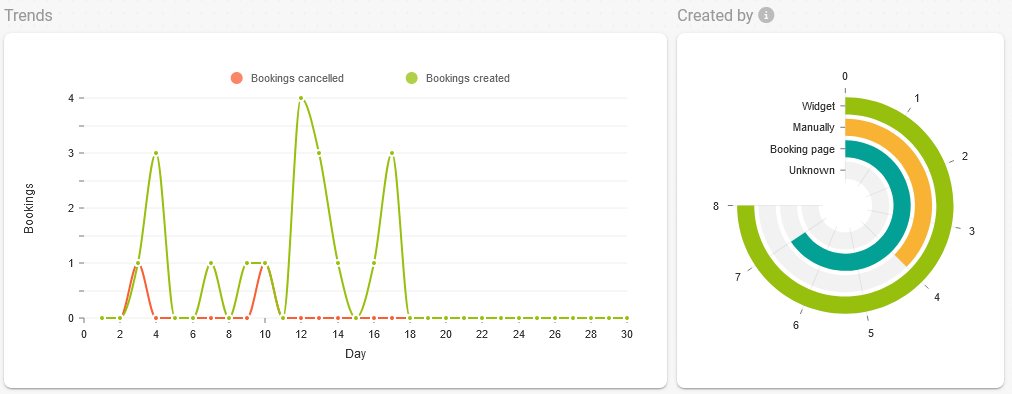Click the Created by section heading

click(x=715, y=16)
